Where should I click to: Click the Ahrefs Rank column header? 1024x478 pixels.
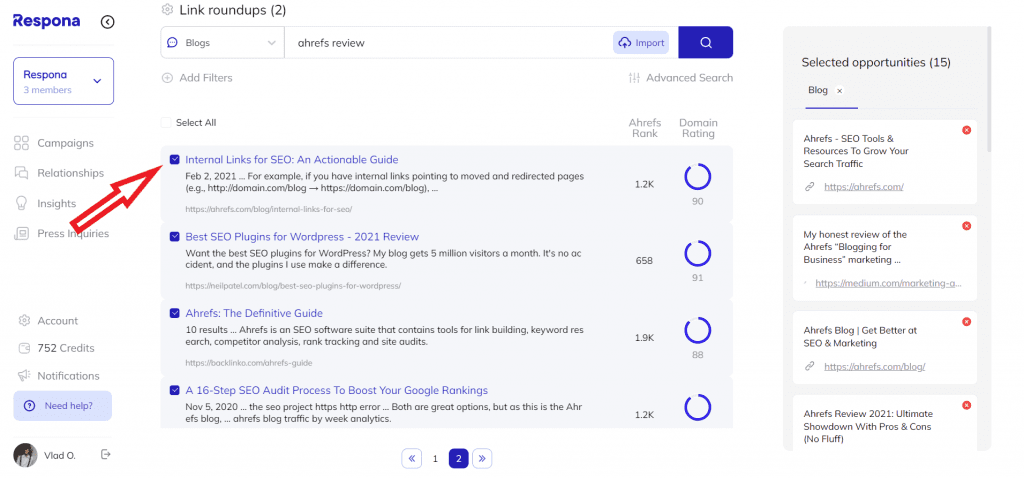point(645,128)
